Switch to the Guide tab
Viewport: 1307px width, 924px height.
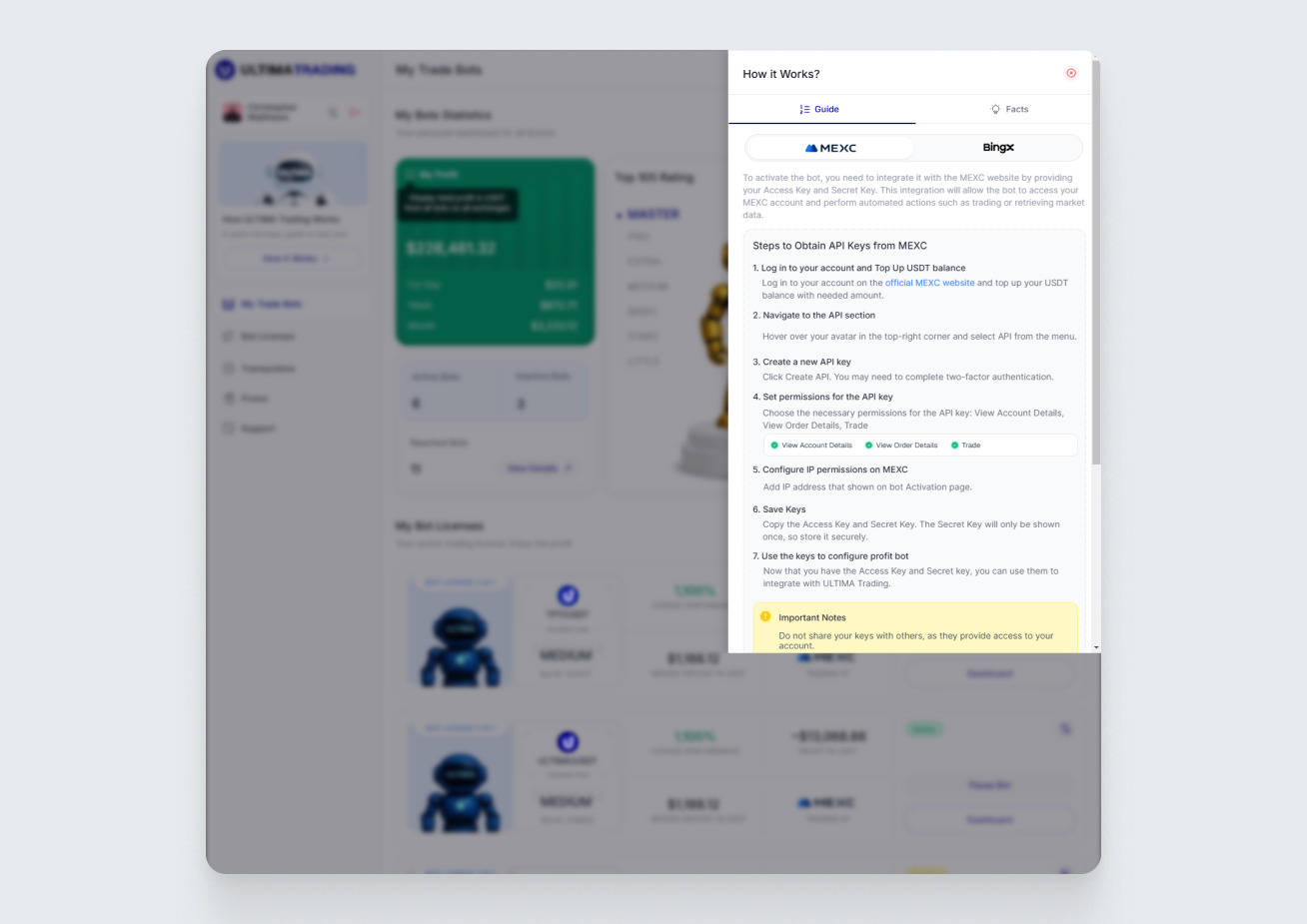821,109
